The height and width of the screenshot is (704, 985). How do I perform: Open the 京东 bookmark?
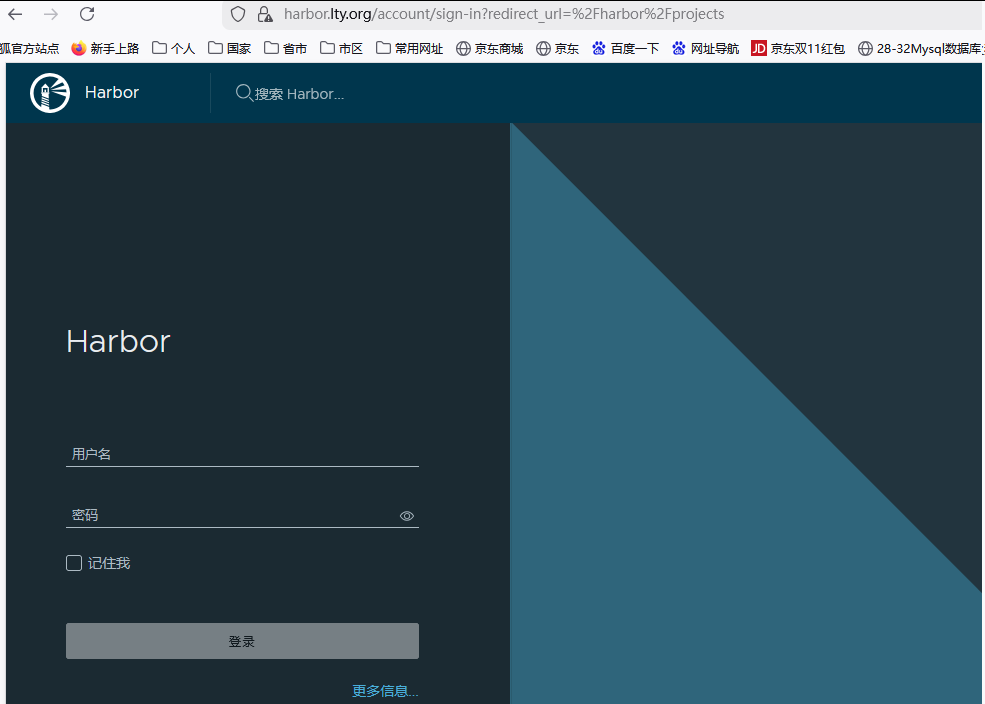point(557,48)
